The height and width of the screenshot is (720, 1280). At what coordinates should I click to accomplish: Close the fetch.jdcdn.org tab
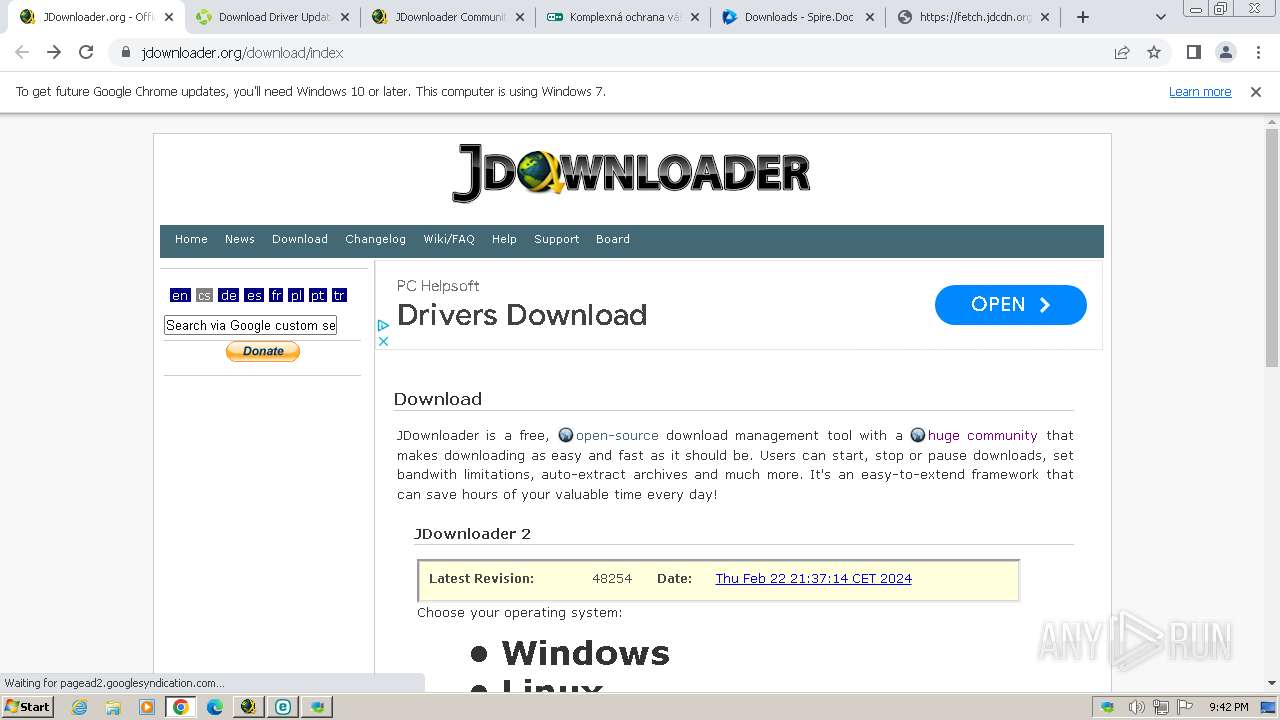pyautogui.click(x=1045, y=17)
